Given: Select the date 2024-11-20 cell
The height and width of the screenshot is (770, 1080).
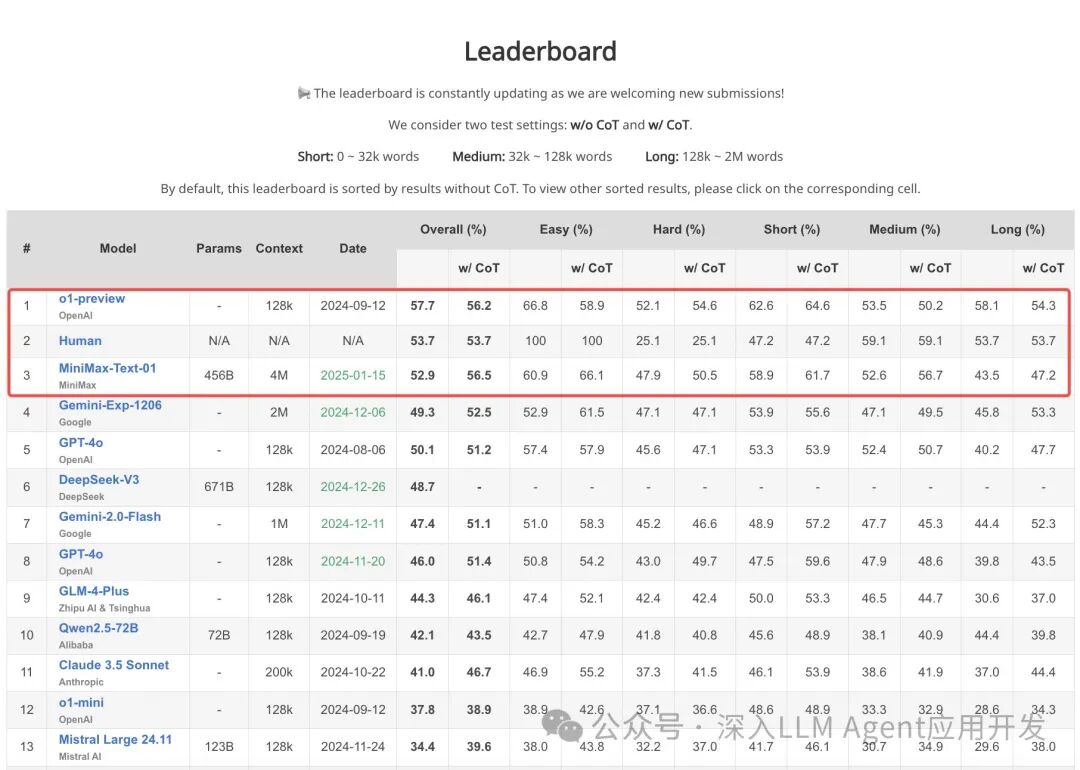Looking at the screenshot, I should [x=353, y=561].
